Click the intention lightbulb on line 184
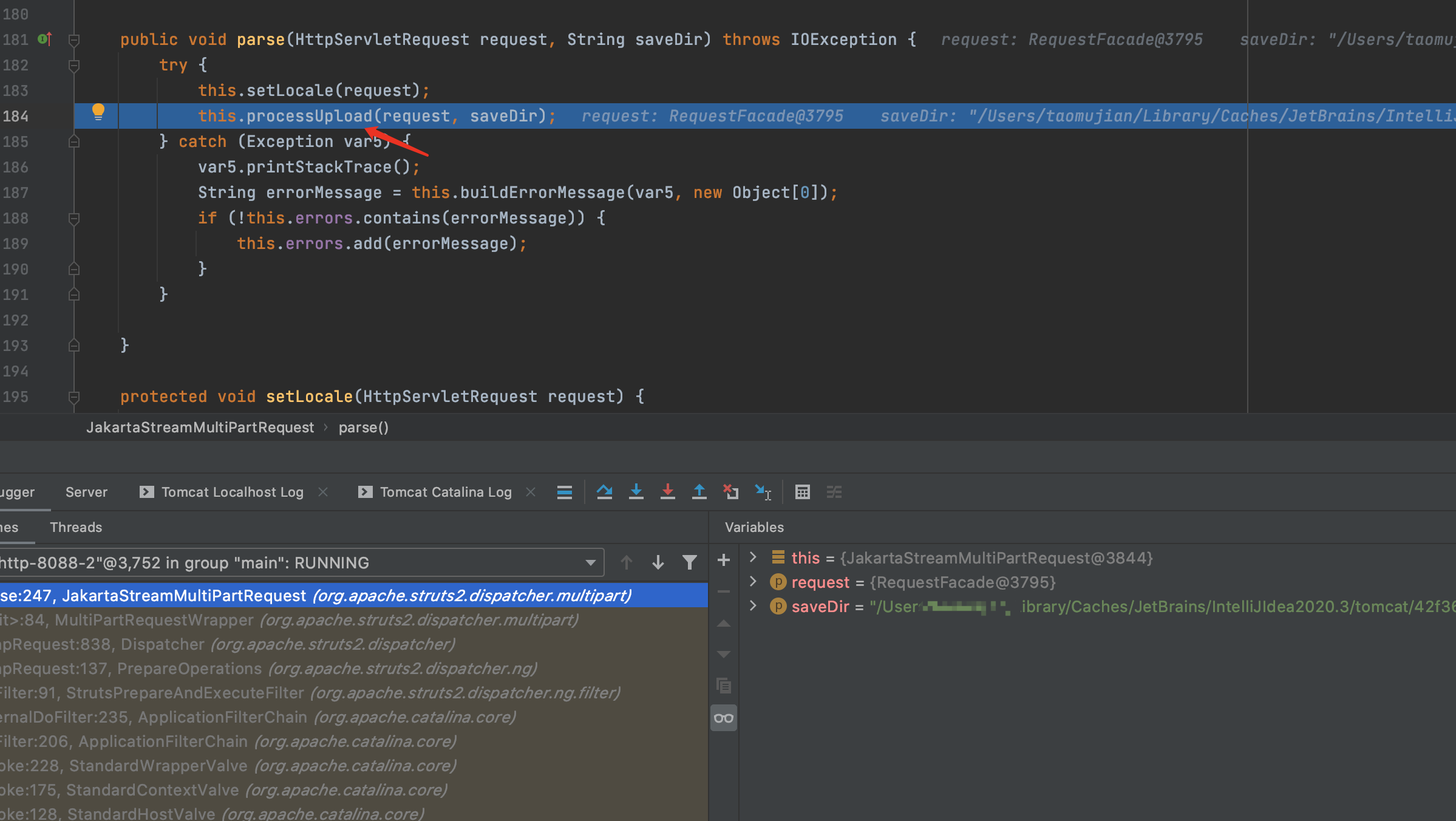Screen dimensions: 1456x821 pyautogui.click(x=98, y=112)
